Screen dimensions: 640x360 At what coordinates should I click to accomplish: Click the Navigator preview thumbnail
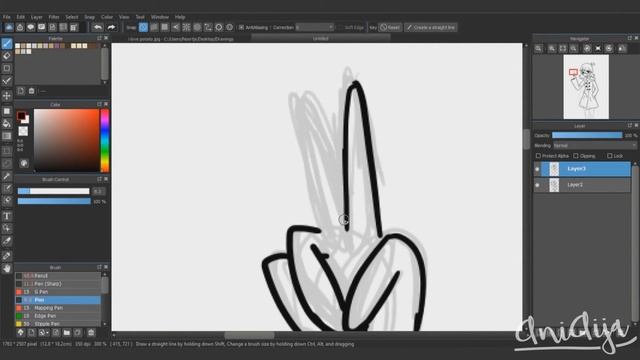(x=586, y=87)
